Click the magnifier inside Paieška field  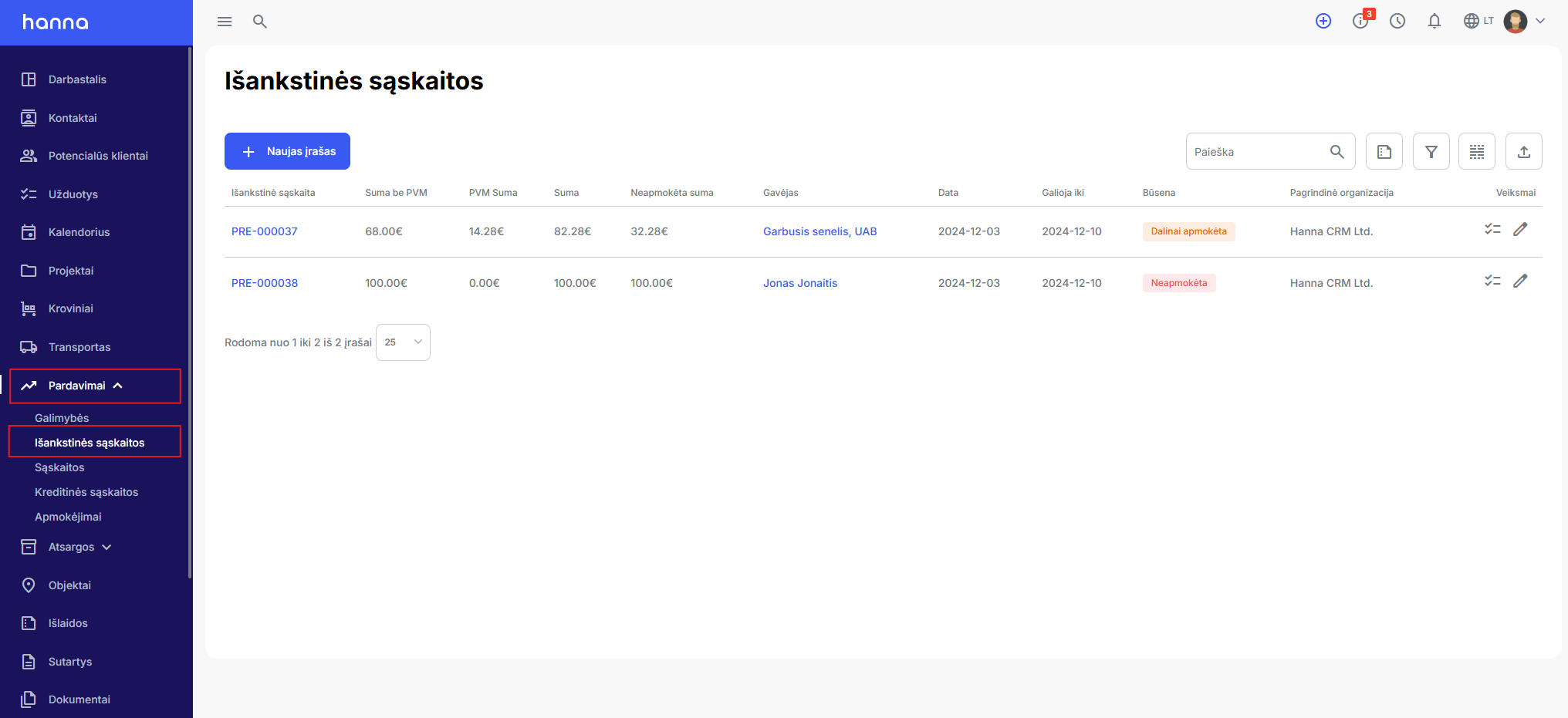click(1337, 152)
